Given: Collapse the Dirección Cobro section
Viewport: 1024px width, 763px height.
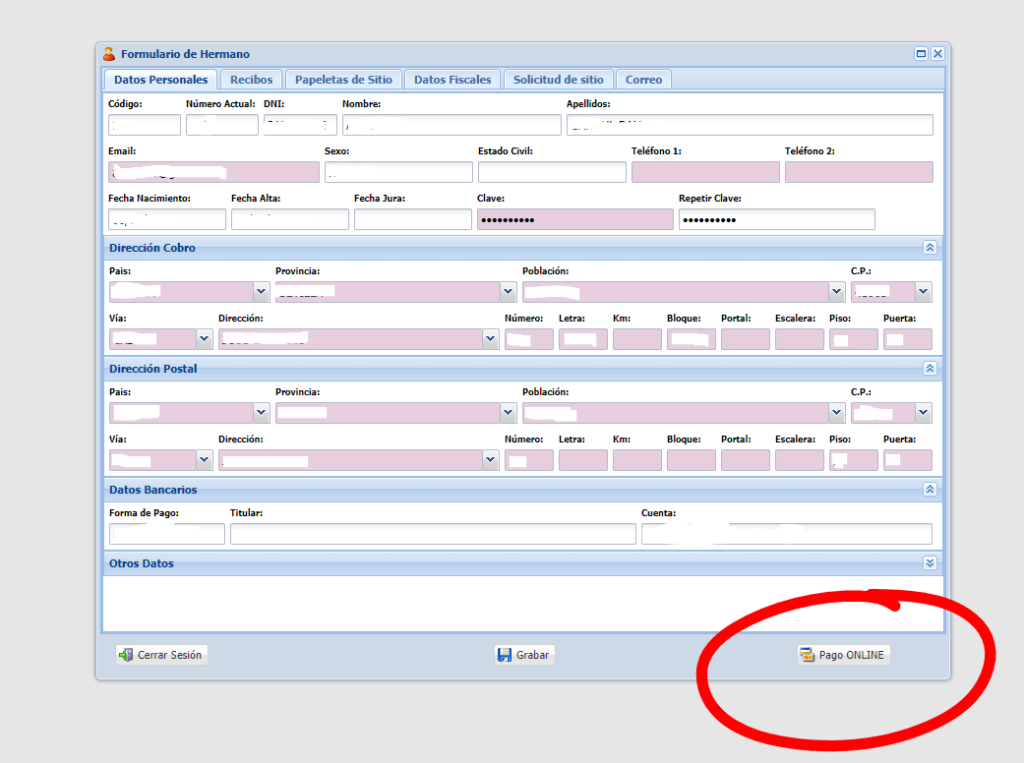Looking at the screenshot, I should tap(929, 247).
